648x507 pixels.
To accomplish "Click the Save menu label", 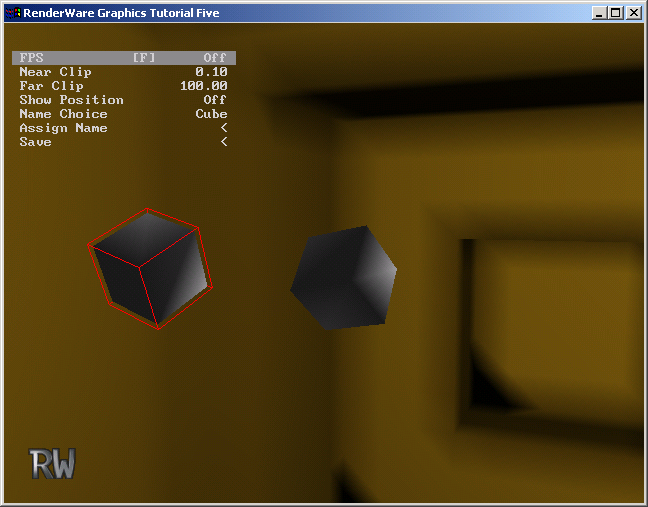I will (x=35, y=142).
